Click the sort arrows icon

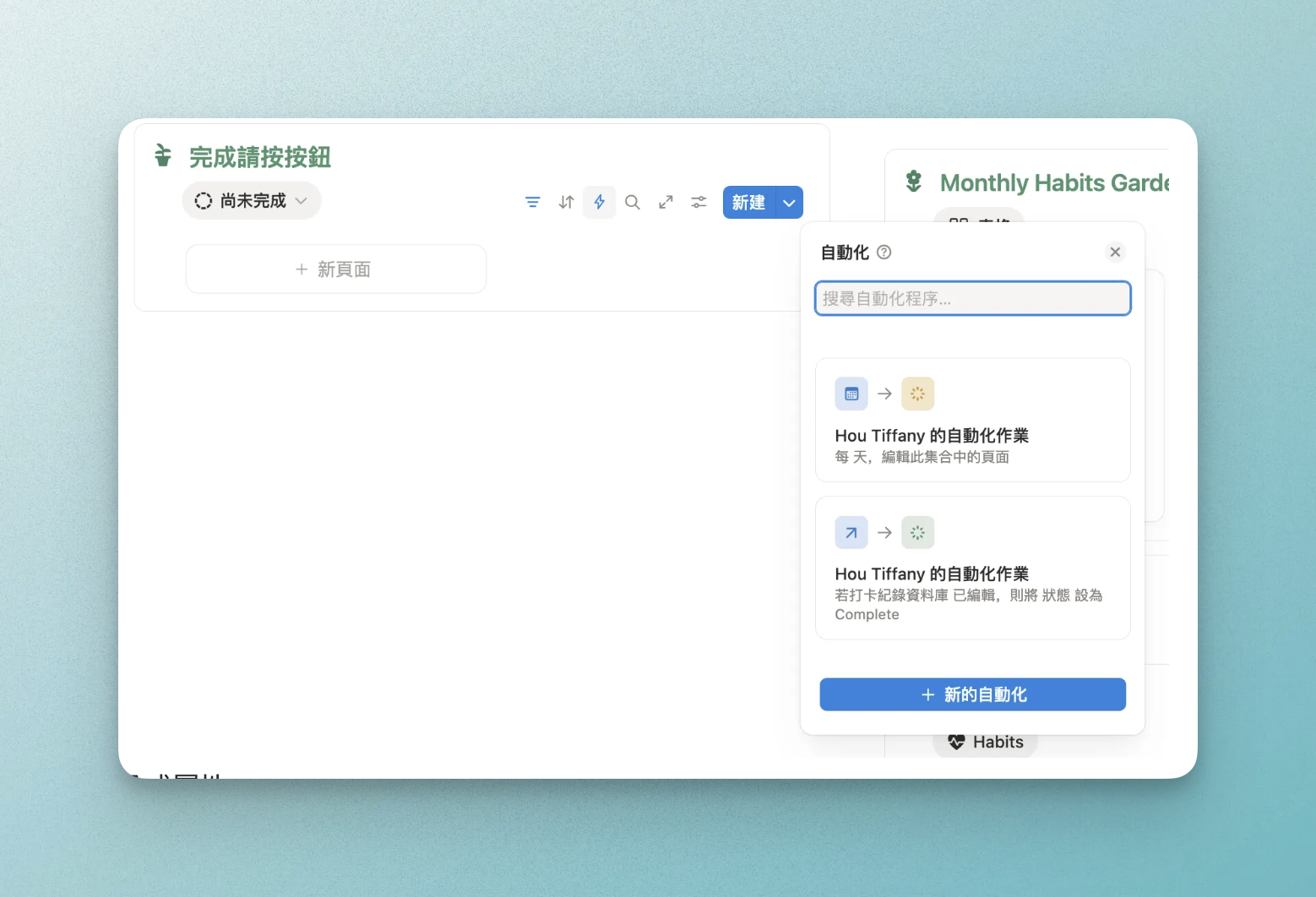pos(566,203)
